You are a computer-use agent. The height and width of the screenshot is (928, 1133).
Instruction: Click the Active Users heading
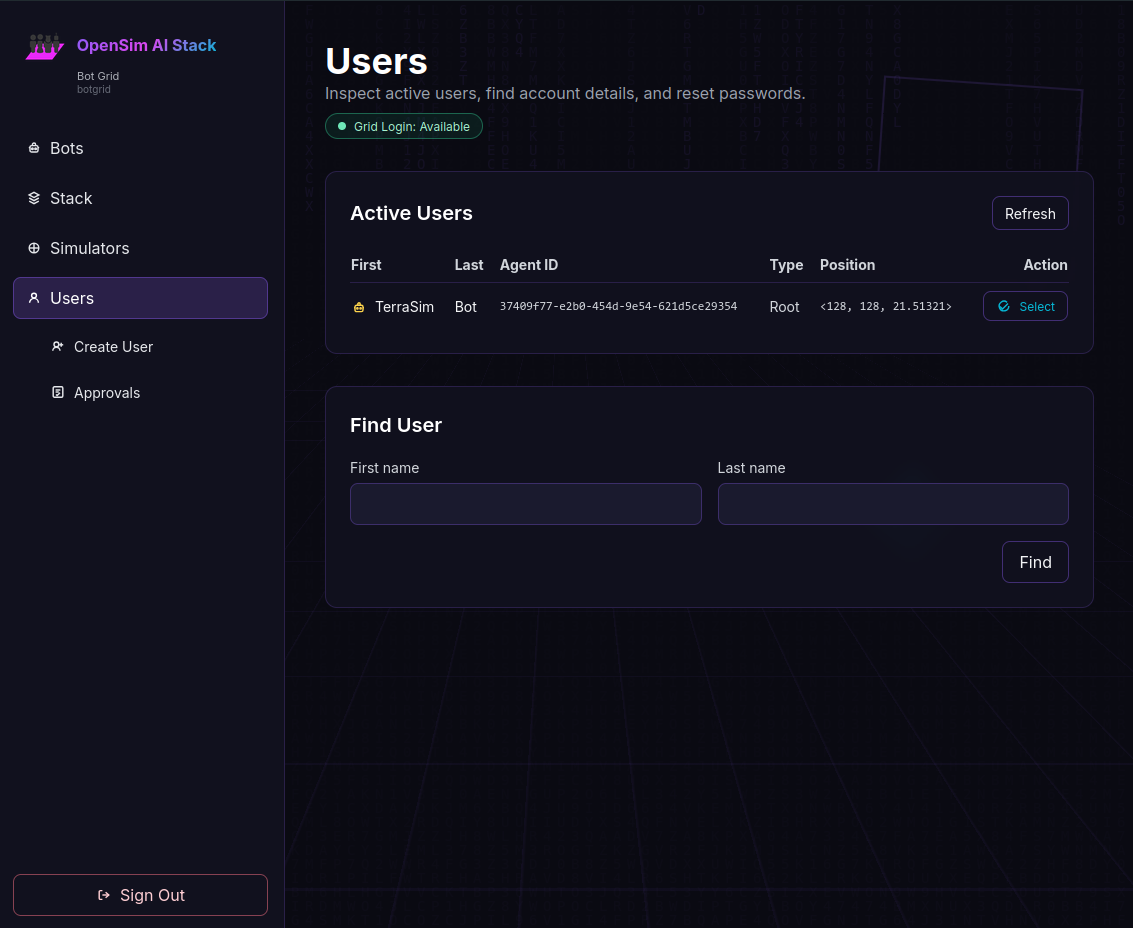coord(411,213)
